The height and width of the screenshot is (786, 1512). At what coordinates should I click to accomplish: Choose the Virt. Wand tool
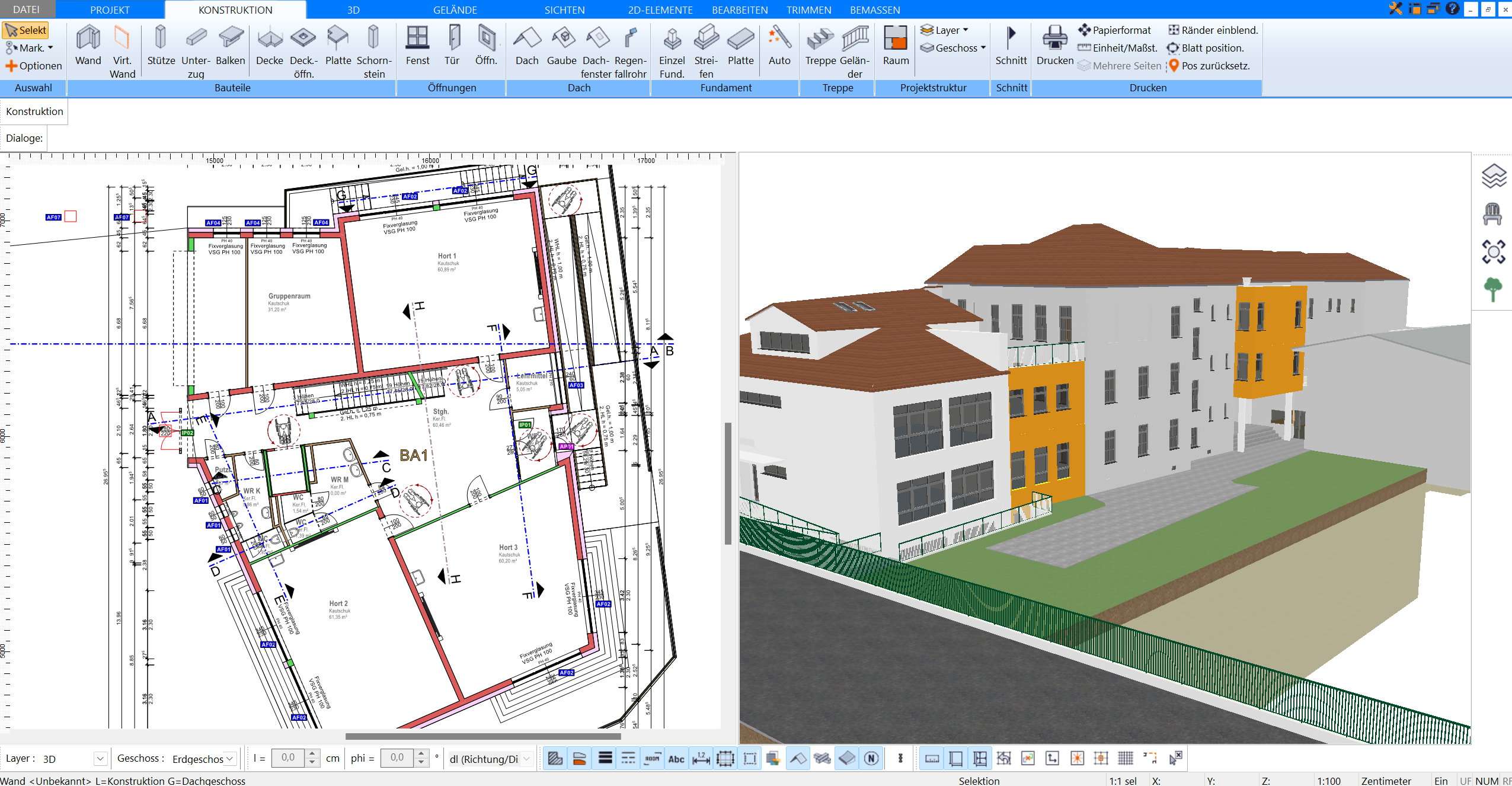(x=122, y=52)
